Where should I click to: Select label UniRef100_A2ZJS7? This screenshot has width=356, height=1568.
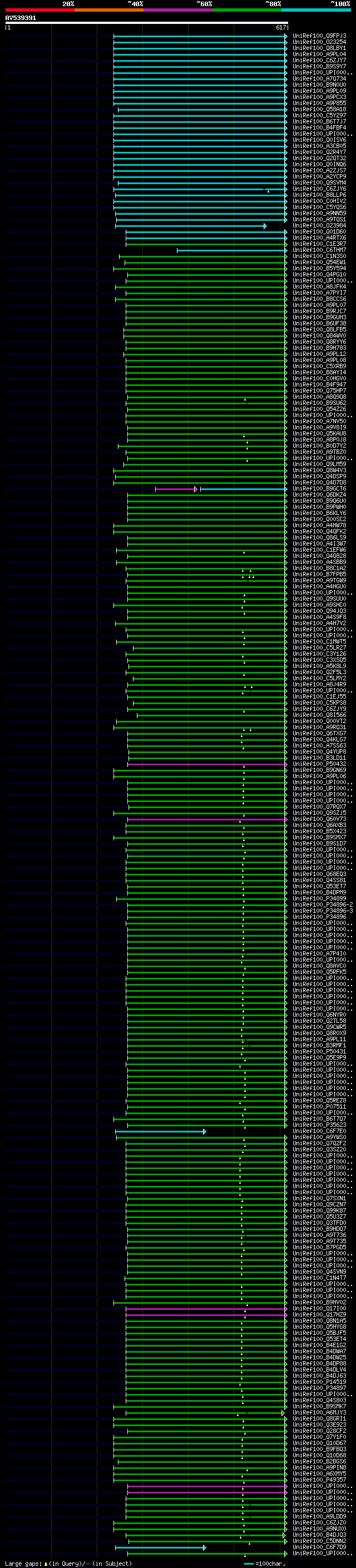pos(319,170)
